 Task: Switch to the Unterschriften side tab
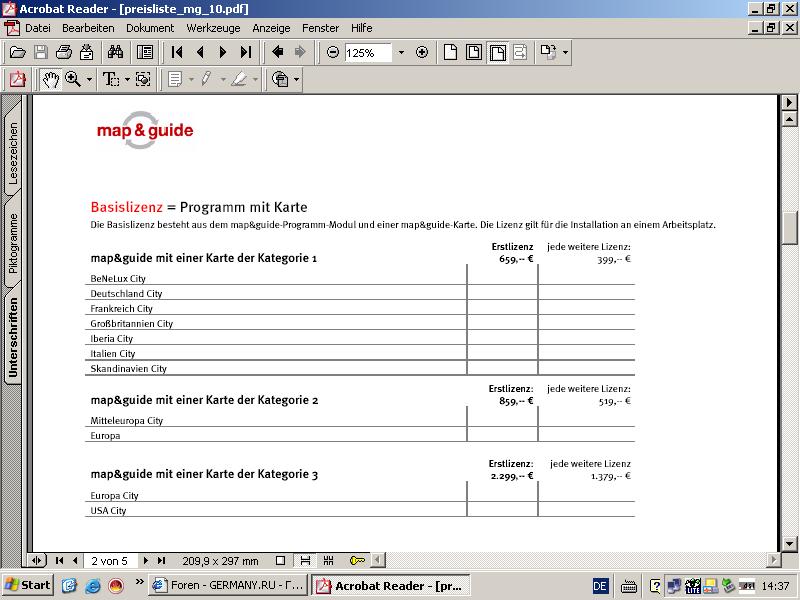coord(13,337)
